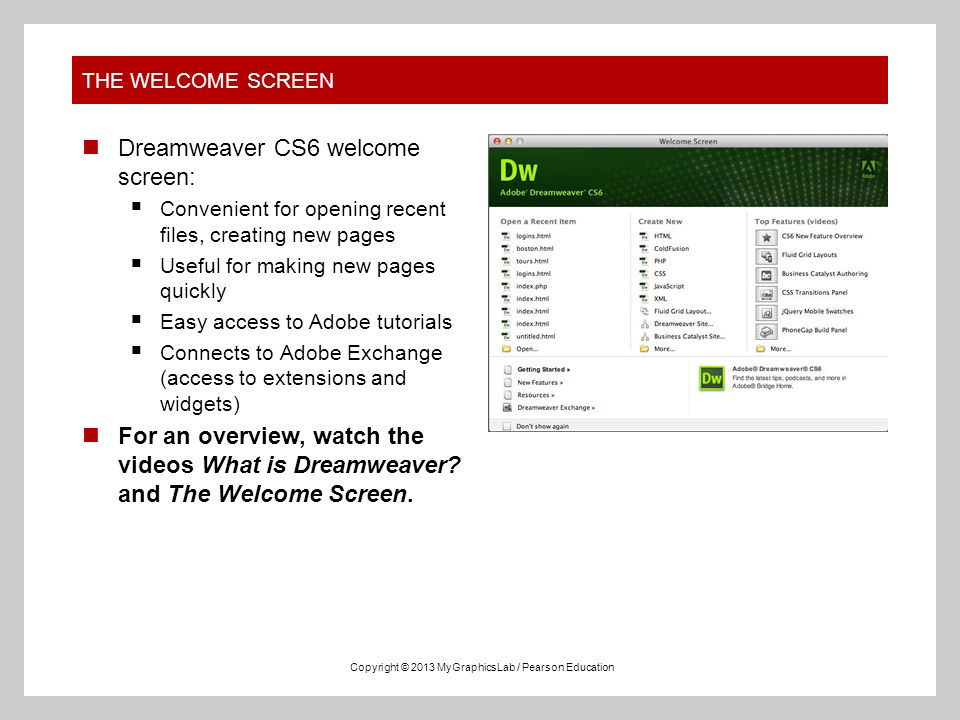Open the New Features link
Screen dimensions: 960x720
(x=540, y=383)
